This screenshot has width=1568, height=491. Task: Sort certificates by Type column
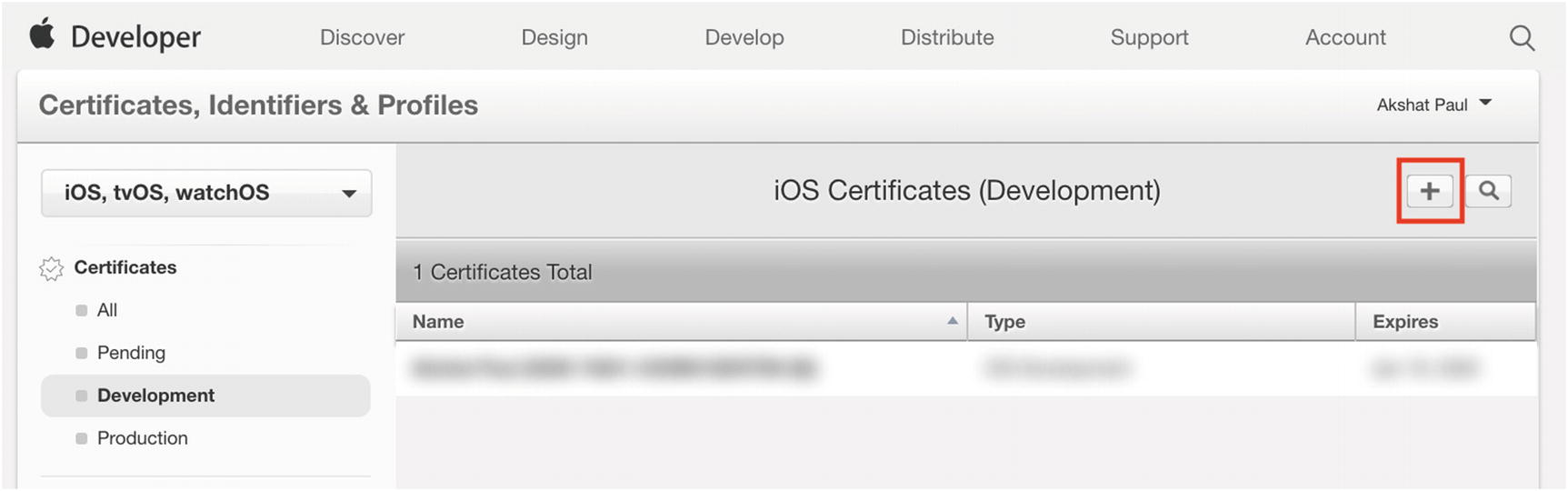(x=1004, y=322)
